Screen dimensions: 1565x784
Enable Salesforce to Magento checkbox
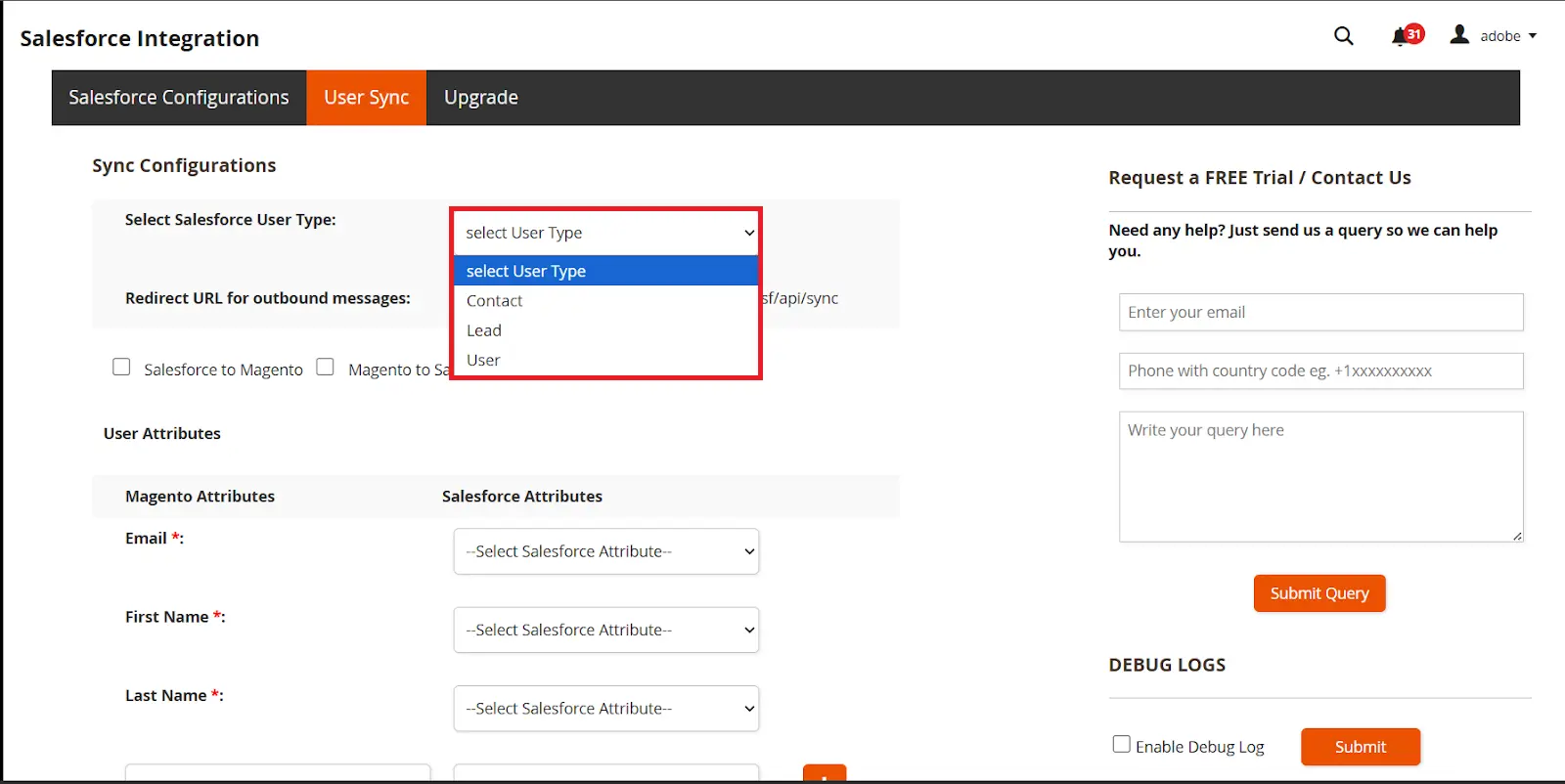click(121, 367)
